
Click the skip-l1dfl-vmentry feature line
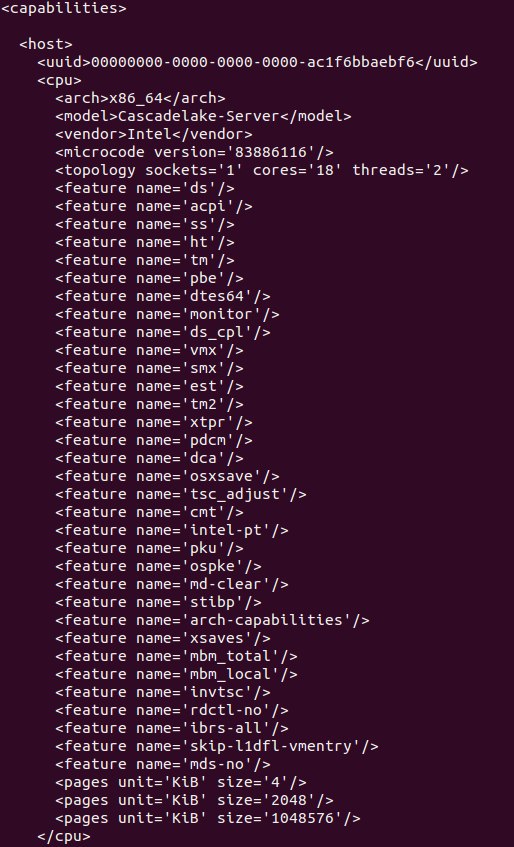pos(217,746)
